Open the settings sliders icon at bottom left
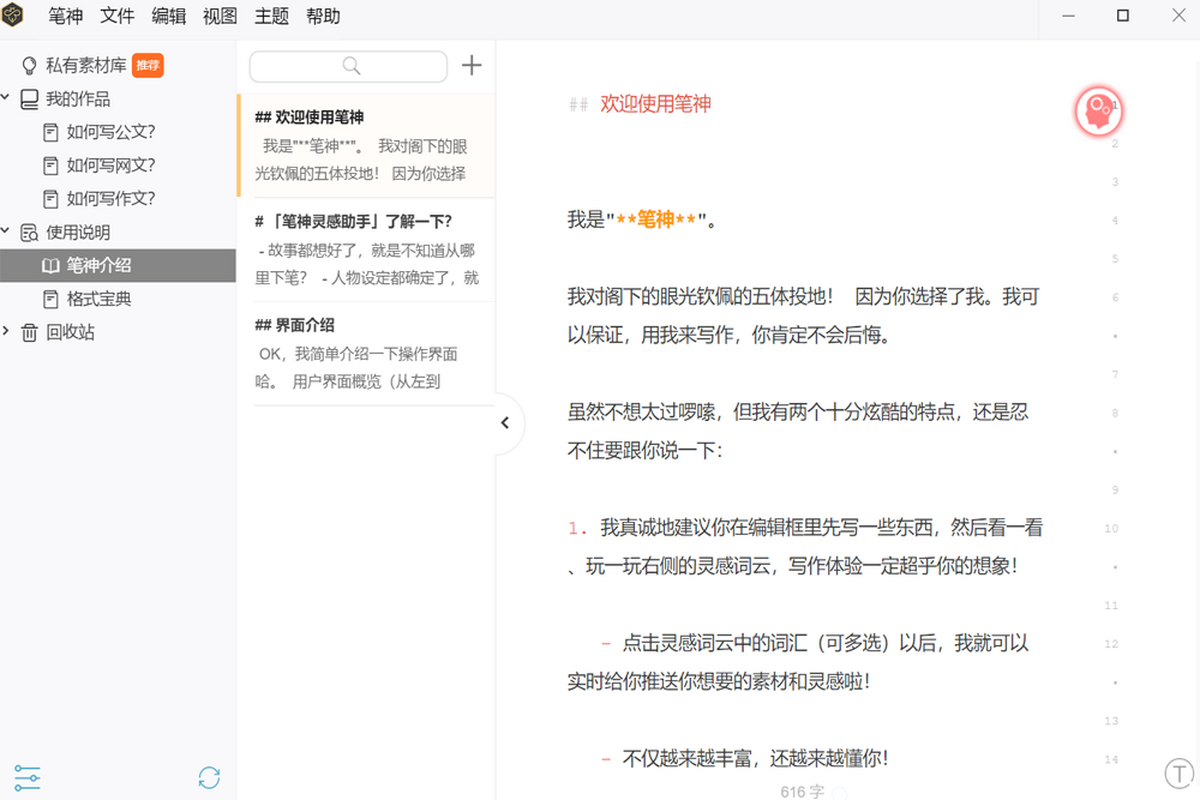Viewport: 1200px width, 800px height. [x=28, y=777]
